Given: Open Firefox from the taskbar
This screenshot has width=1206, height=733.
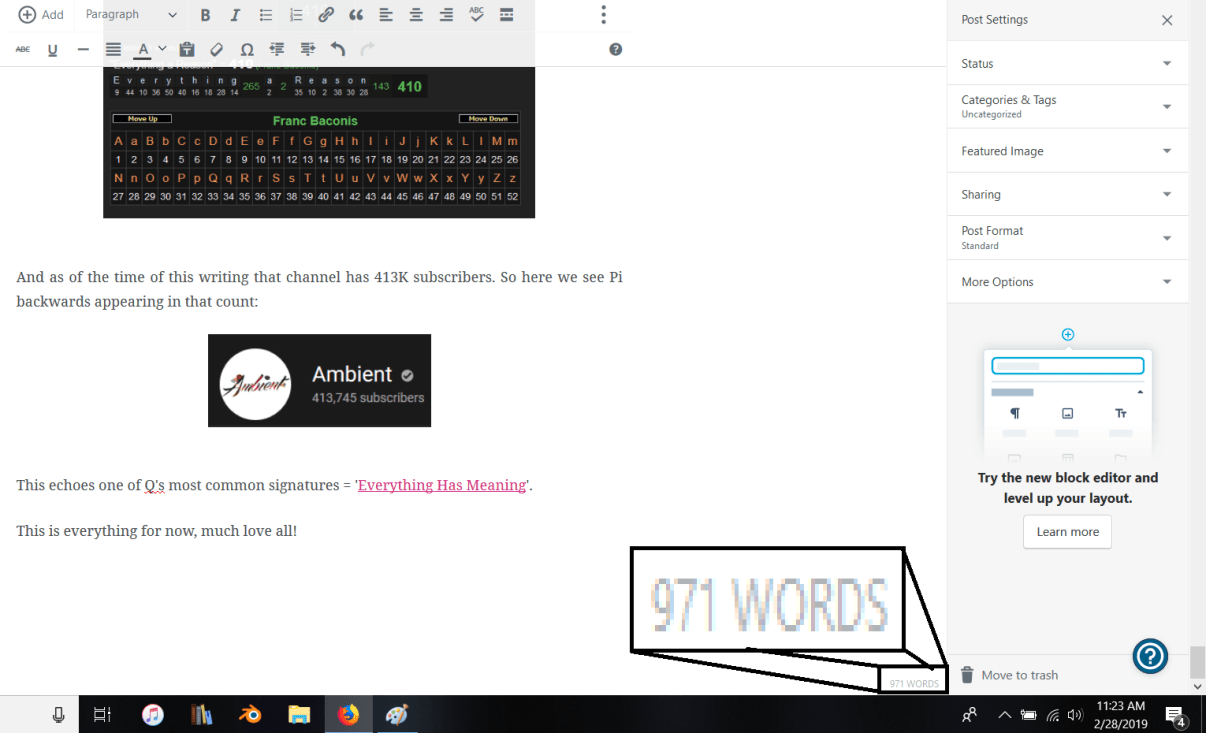Looking at the screenshot, I should [348, 714].
